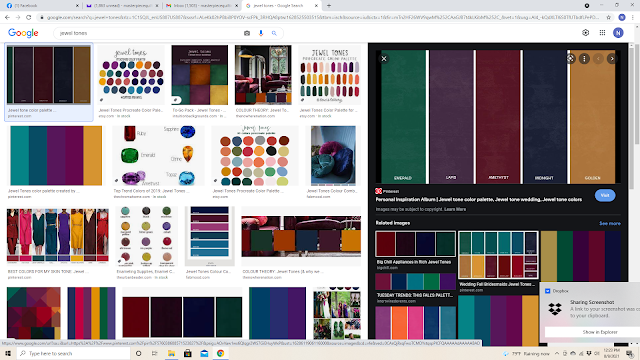Open the preview's three-dot more menu
Viewport: 640px width, 360px height.
584,59
